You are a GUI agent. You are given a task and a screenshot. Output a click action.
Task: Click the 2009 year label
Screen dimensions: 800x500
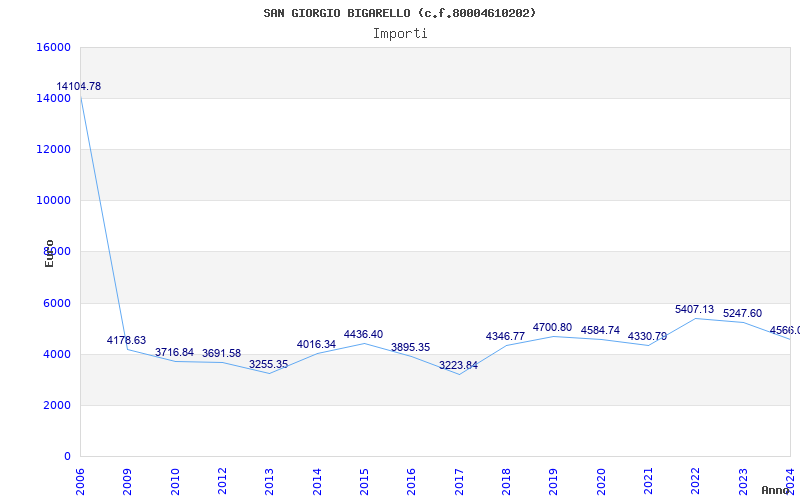(128, 481)
